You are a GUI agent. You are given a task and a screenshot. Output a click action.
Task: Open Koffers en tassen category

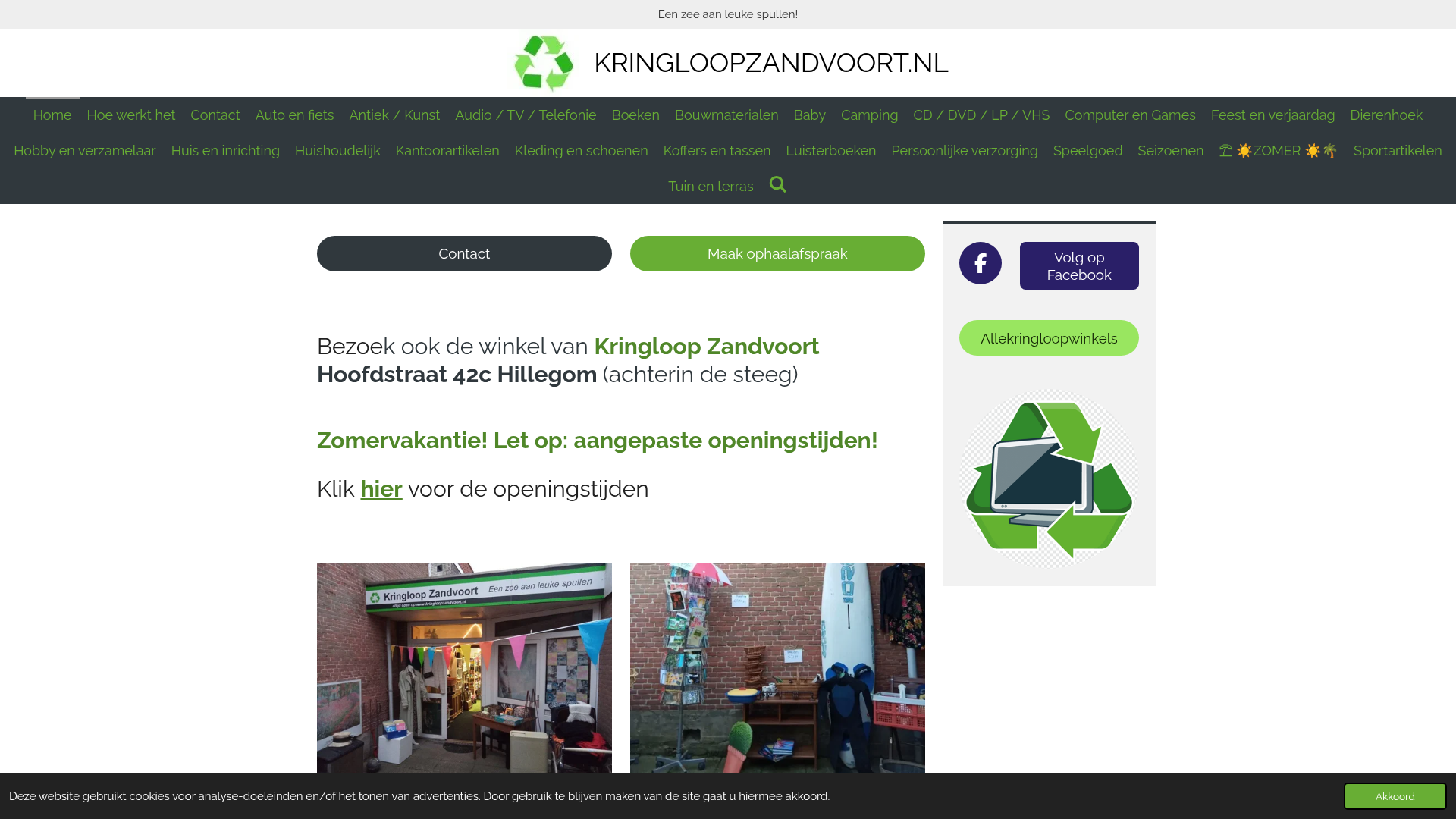coord(717,151)
